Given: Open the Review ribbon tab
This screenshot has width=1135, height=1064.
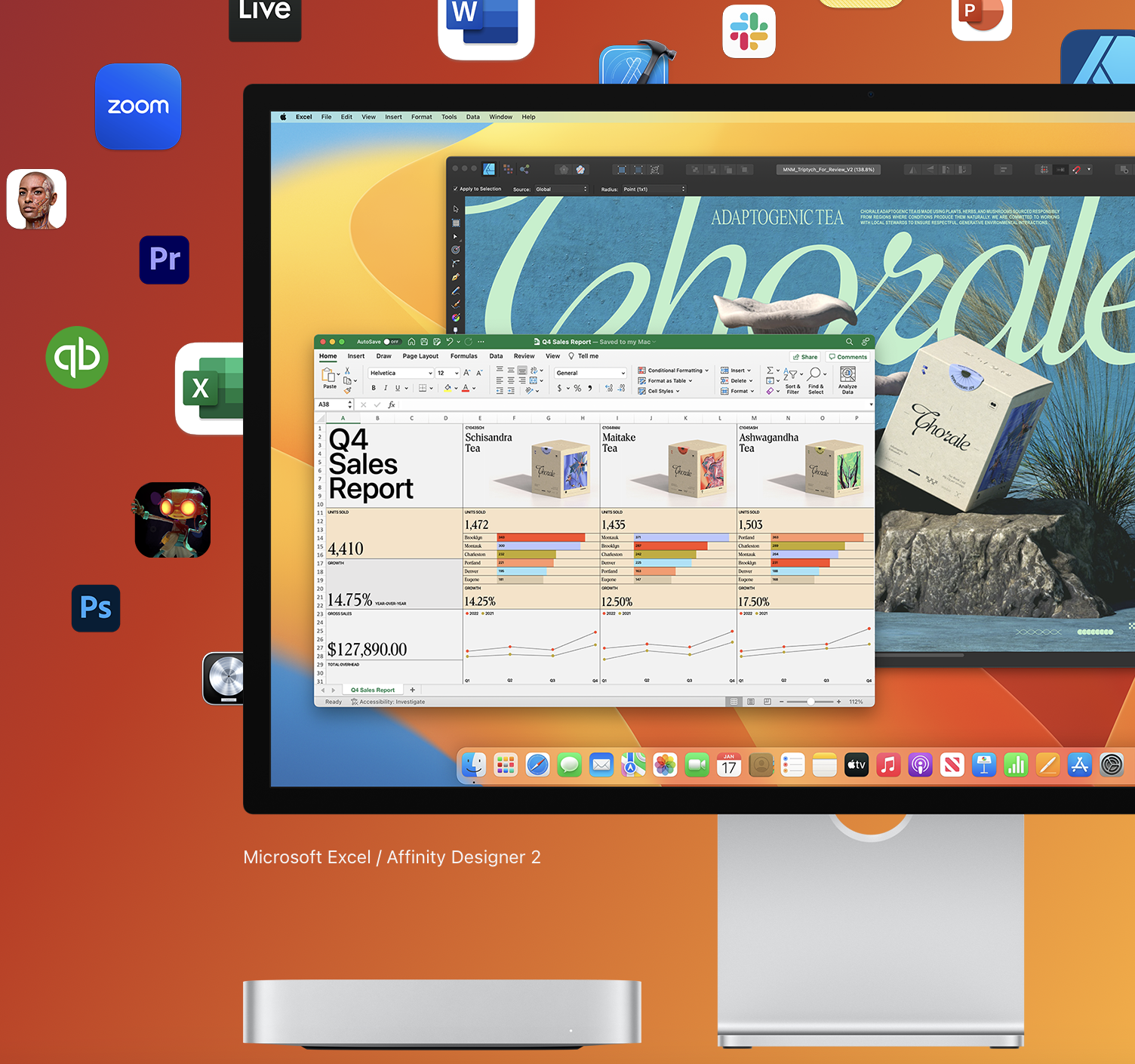Looking at the screenshot, I should (524, 356).
